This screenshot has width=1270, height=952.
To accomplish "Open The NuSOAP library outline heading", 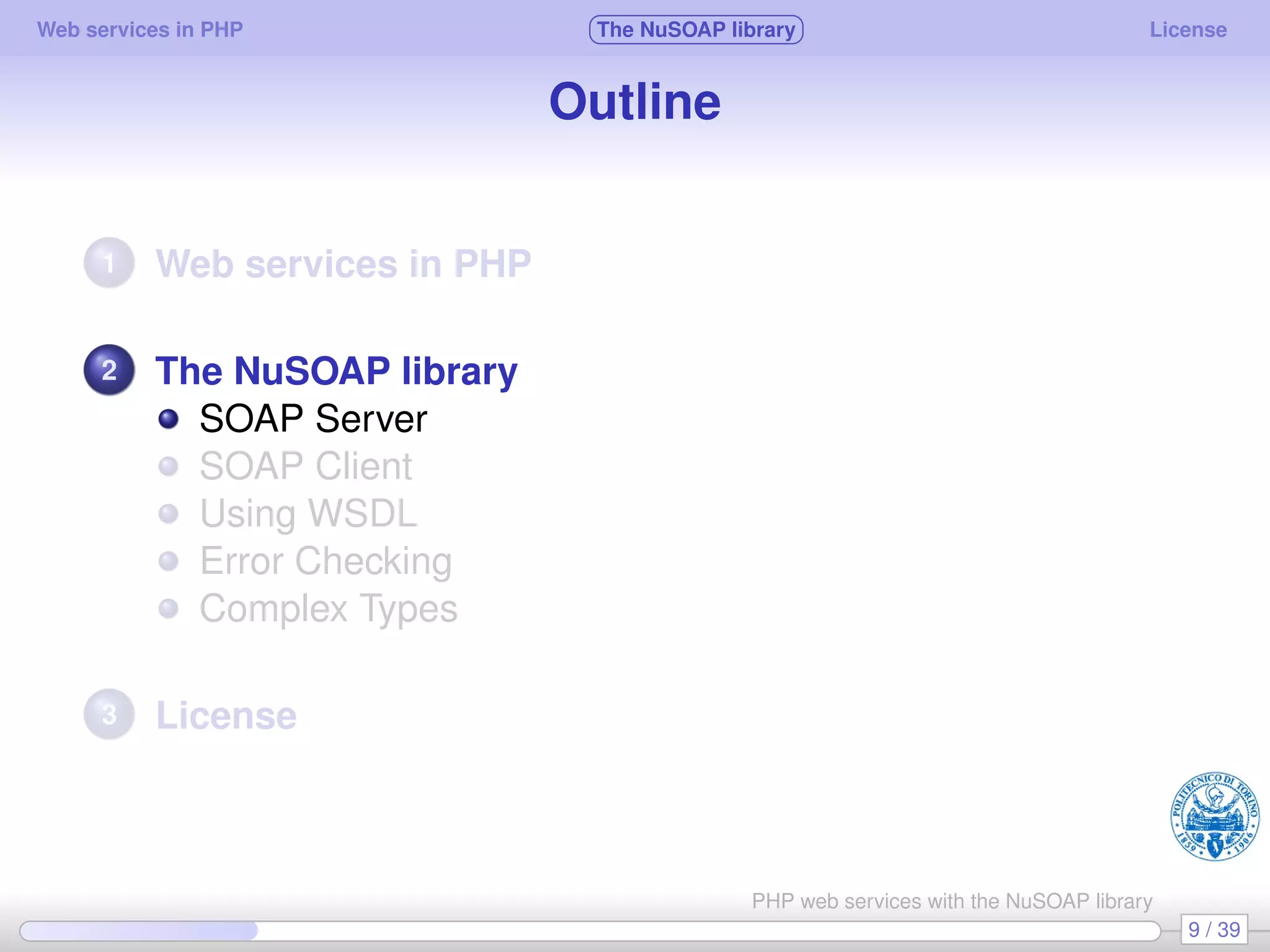I will [336, 371].
